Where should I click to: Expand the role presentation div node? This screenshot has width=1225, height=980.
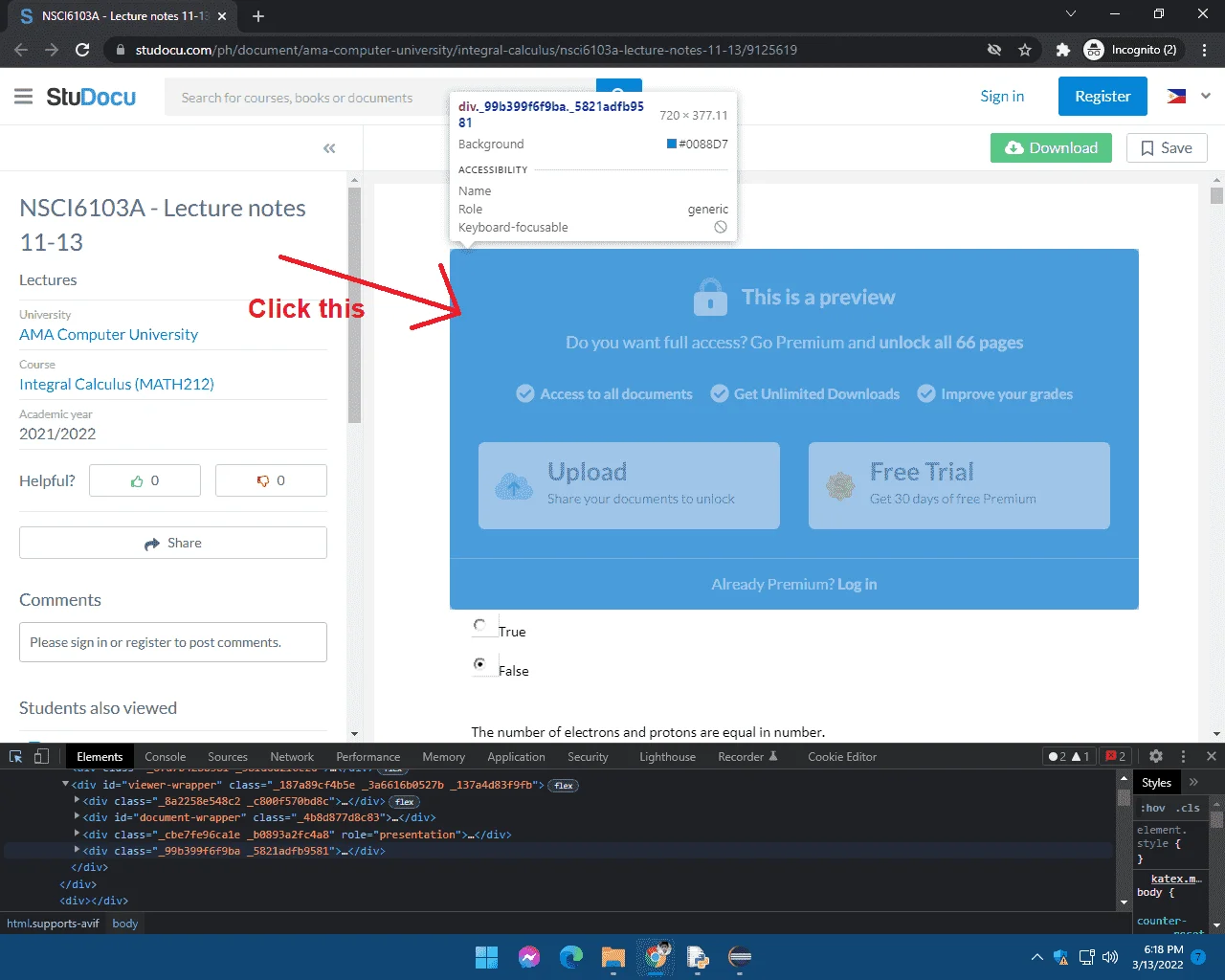[x=77, y=834]
